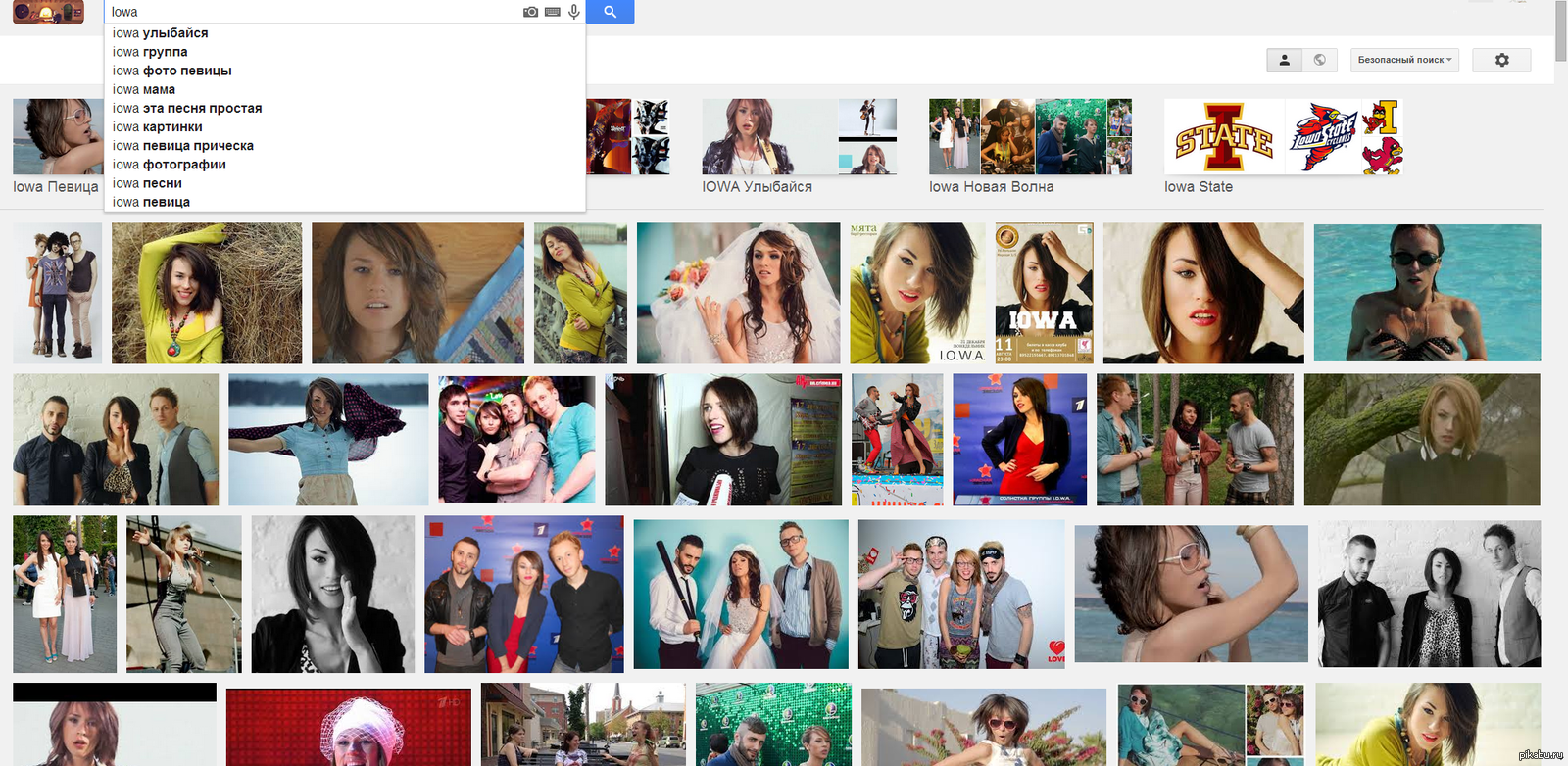
Task: Select suggestion iowa мама
Action: point(345,89)
